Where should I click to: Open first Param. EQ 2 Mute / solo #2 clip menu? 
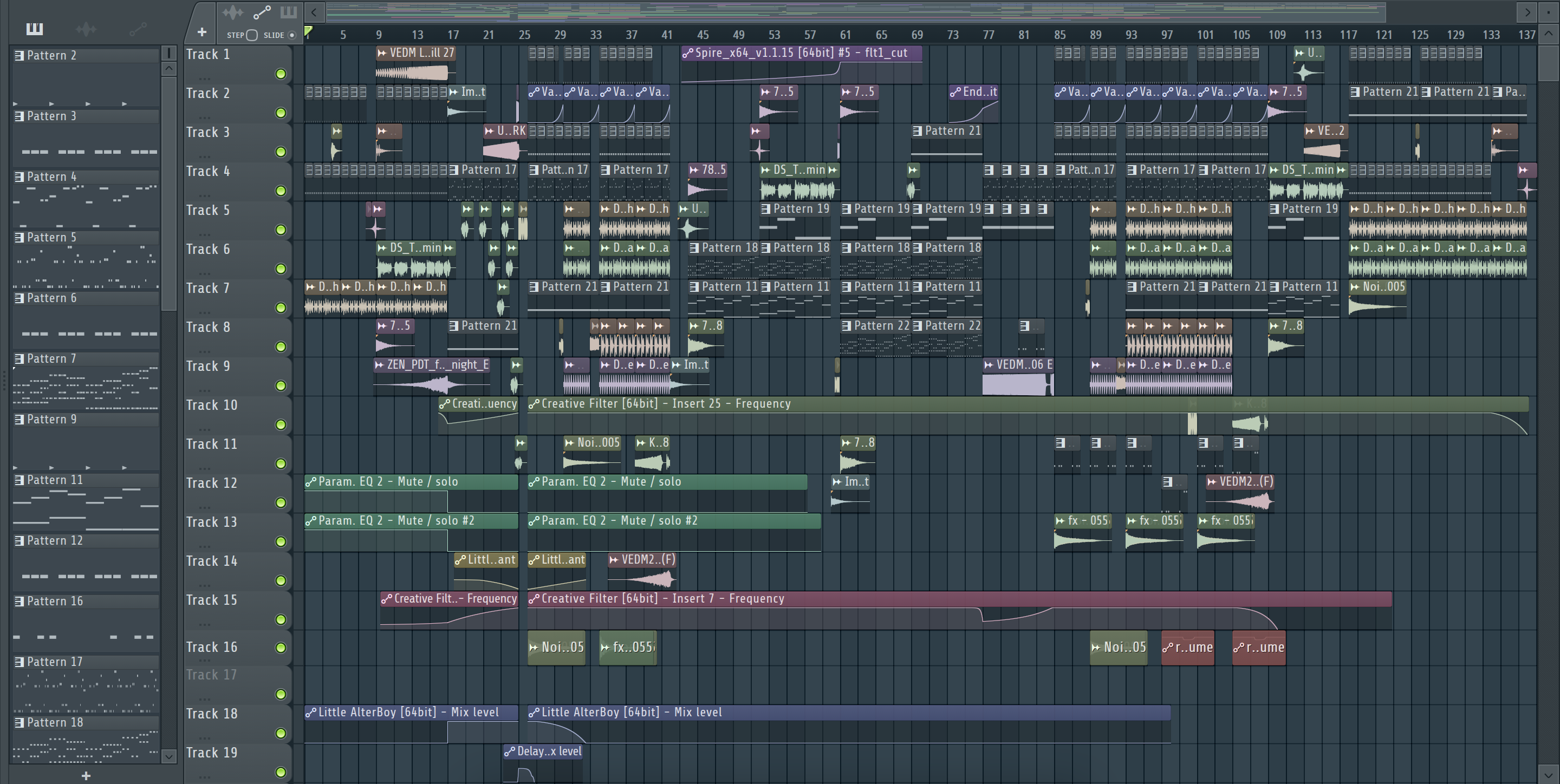coord(311,521)
